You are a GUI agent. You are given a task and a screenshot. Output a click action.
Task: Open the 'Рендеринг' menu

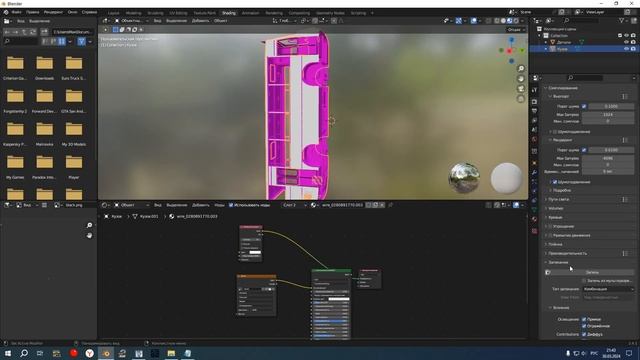tap(53, 12)
